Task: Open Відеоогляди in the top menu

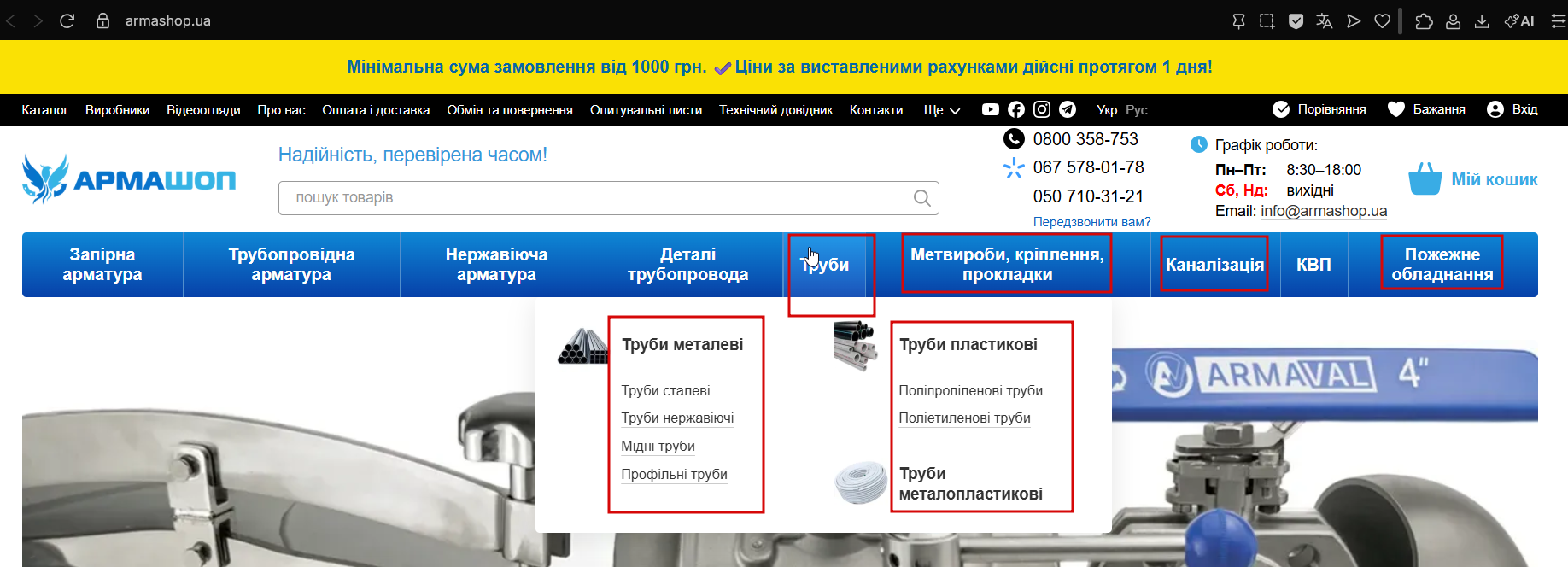Action: point(203,110)
